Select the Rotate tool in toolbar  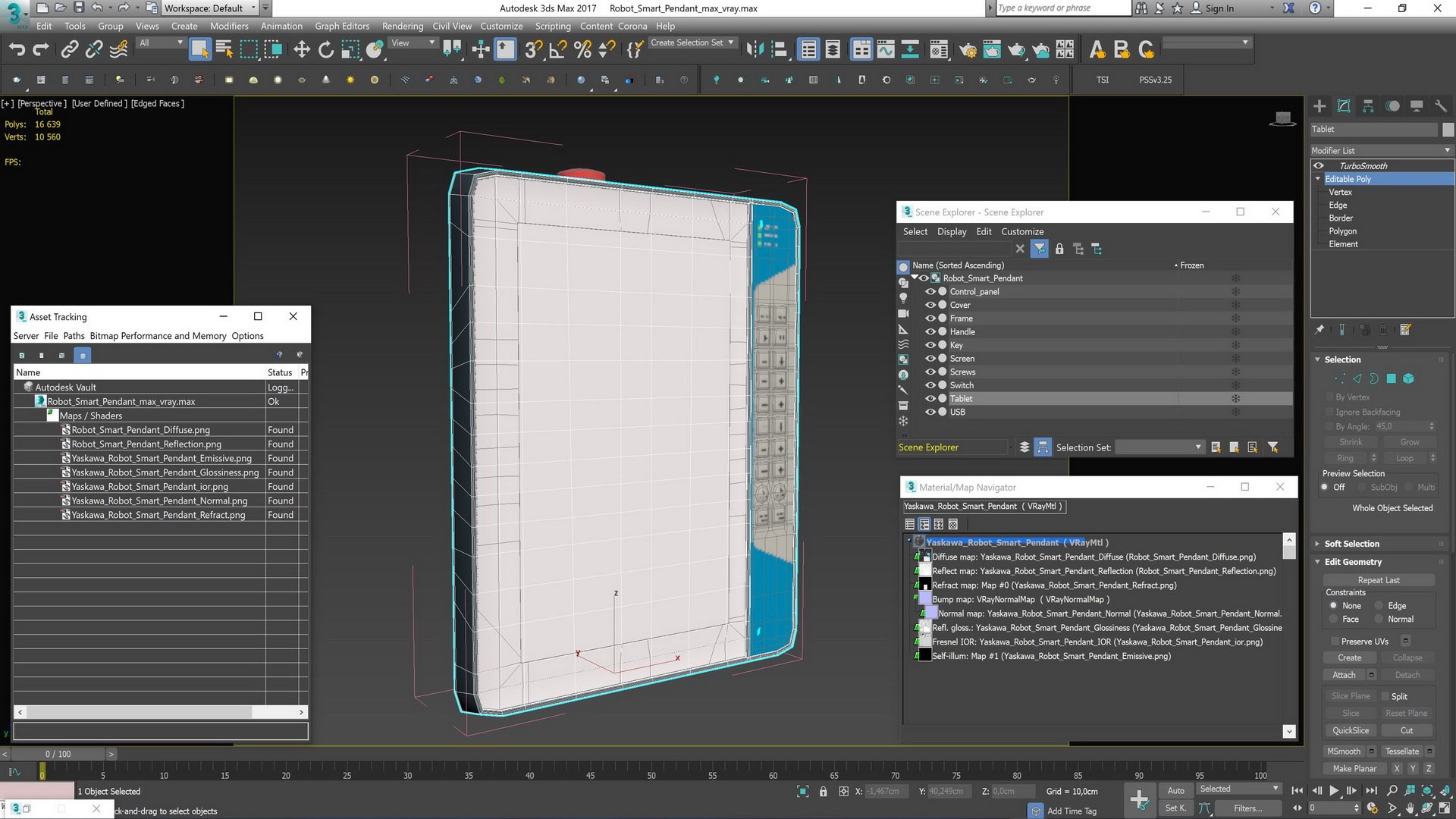(x=326, y=50)
